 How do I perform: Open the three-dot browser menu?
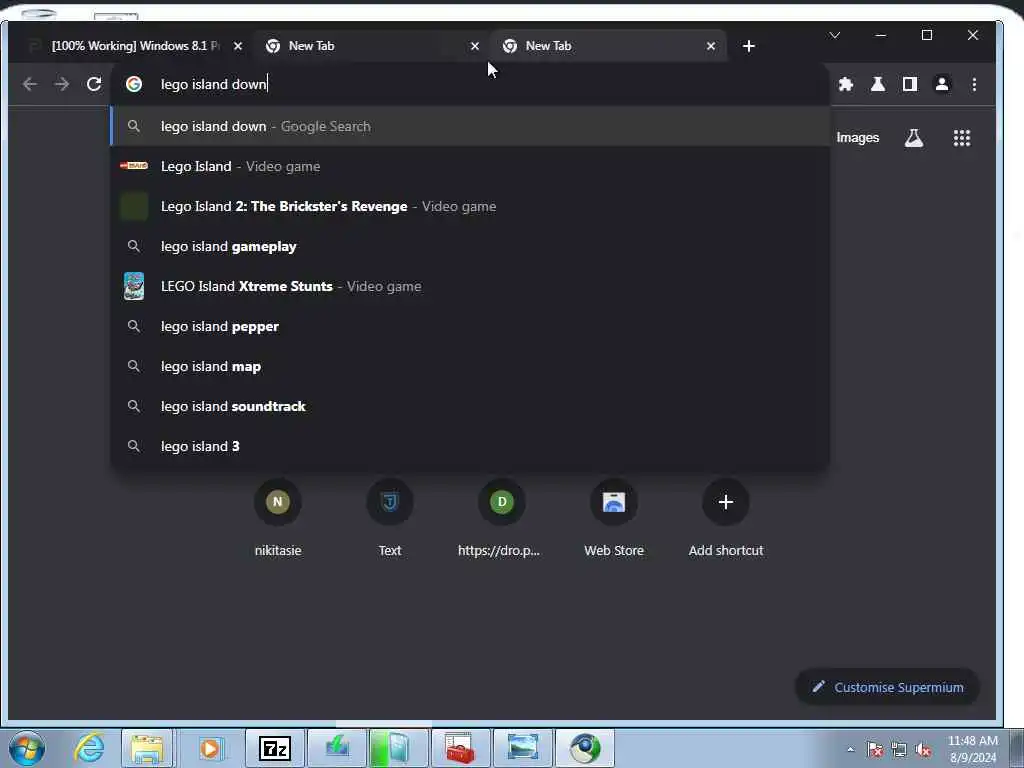(x=974, y=84)
